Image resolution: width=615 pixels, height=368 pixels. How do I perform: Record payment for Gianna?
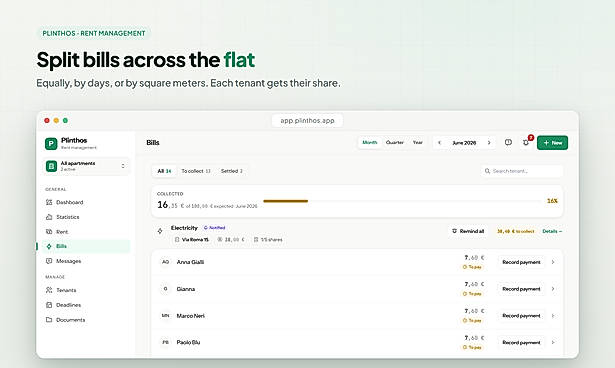(x=521, y=289)
